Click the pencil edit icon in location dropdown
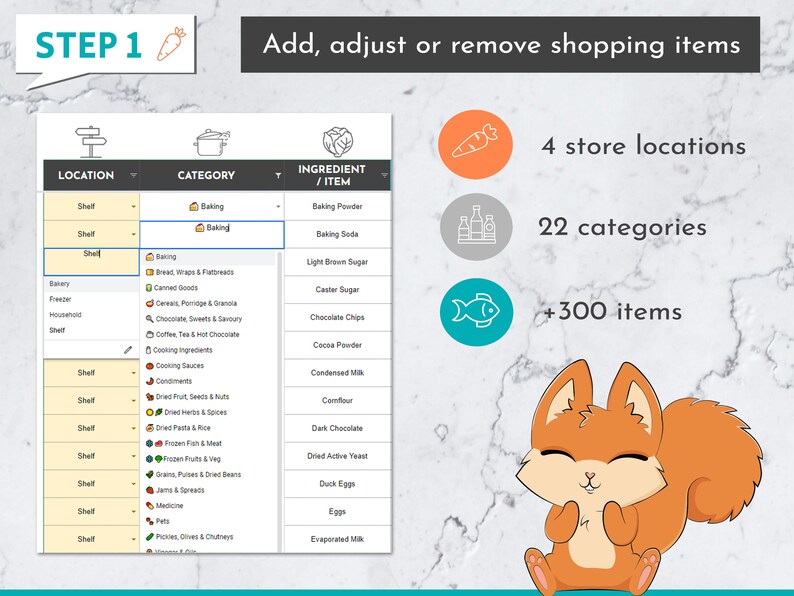 click(x=128, y=349)
